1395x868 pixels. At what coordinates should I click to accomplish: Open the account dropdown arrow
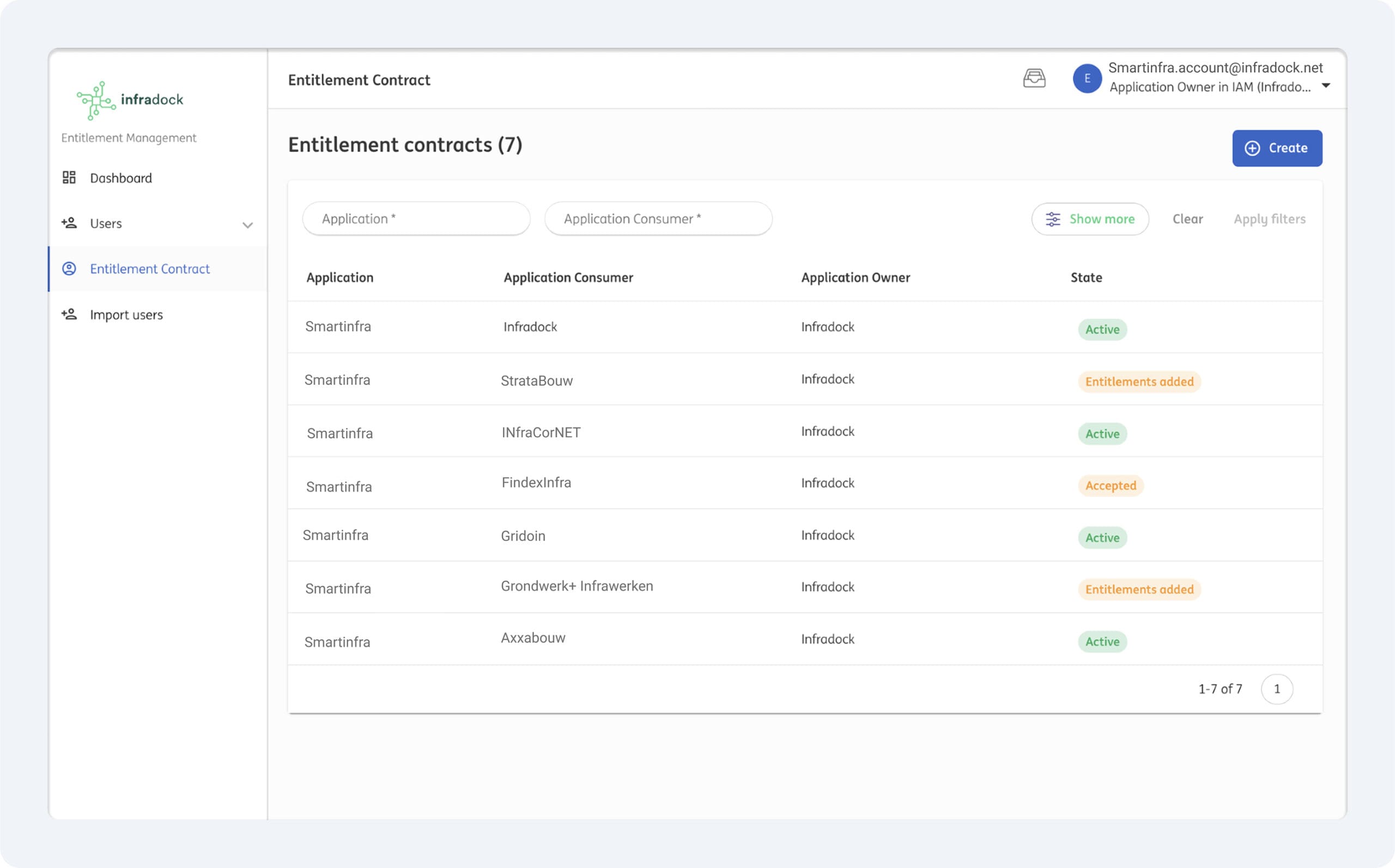(x=1326, y=86)
